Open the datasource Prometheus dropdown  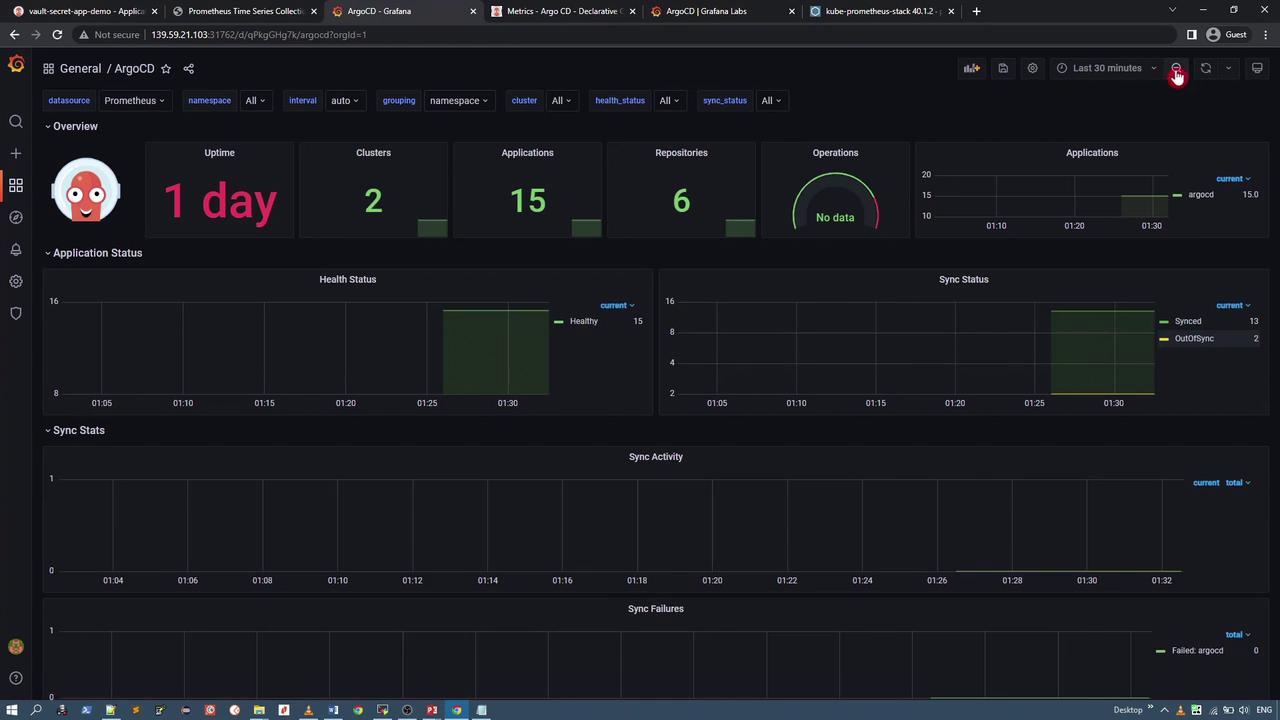point(134,100)
